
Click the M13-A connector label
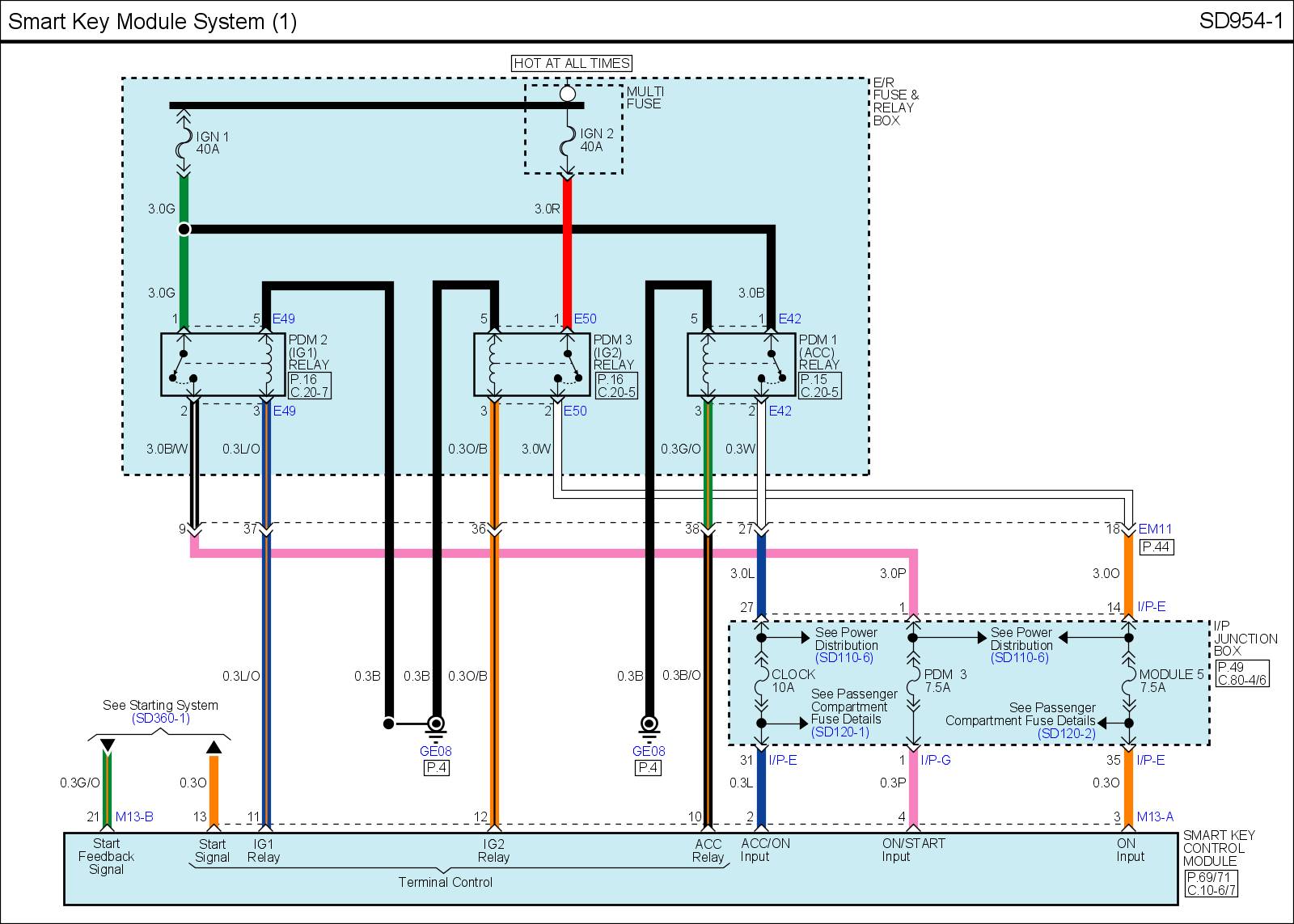(x=1154, y=816)
